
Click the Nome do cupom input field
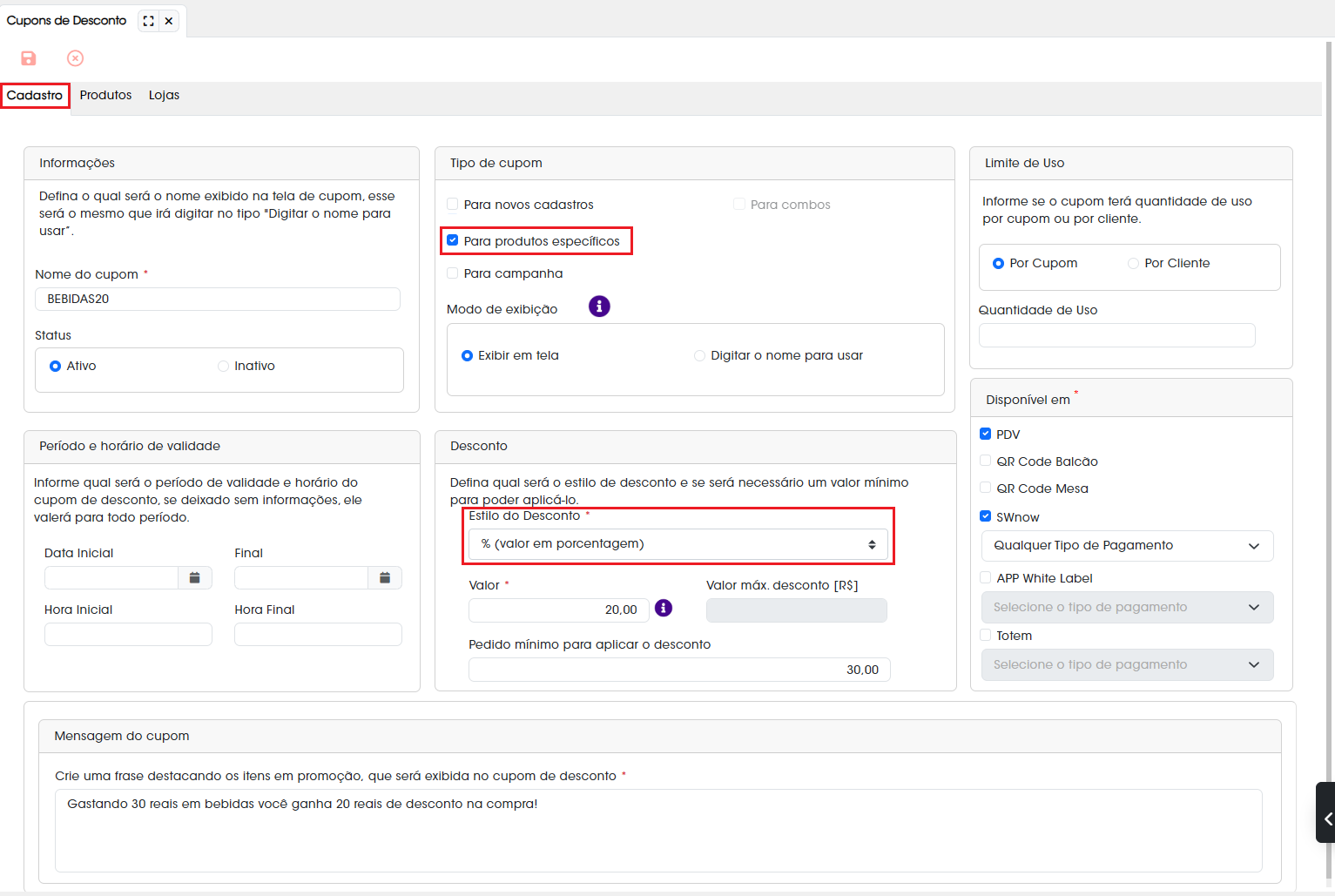(218, 299)
